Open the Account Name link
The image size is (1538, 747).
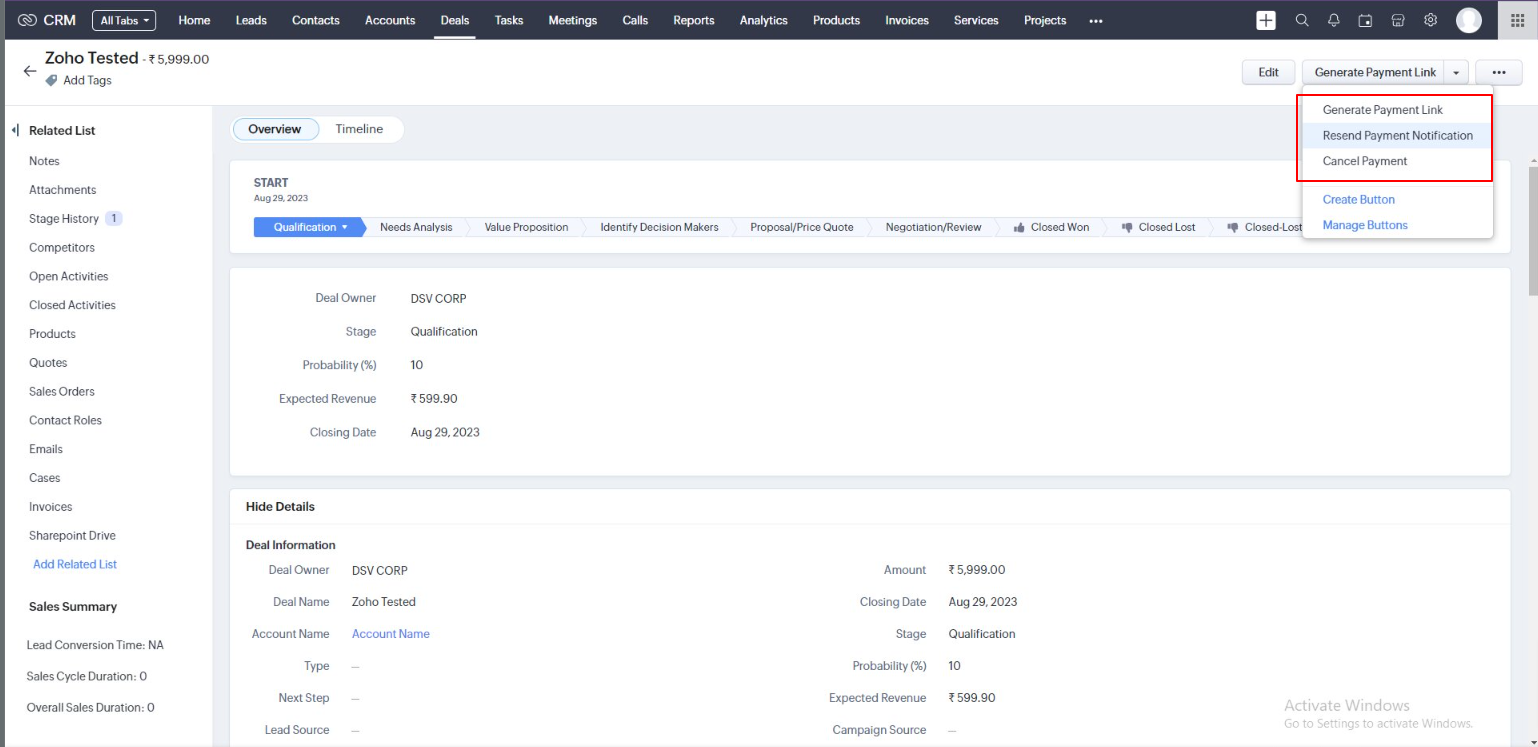[x=390, y=634]
